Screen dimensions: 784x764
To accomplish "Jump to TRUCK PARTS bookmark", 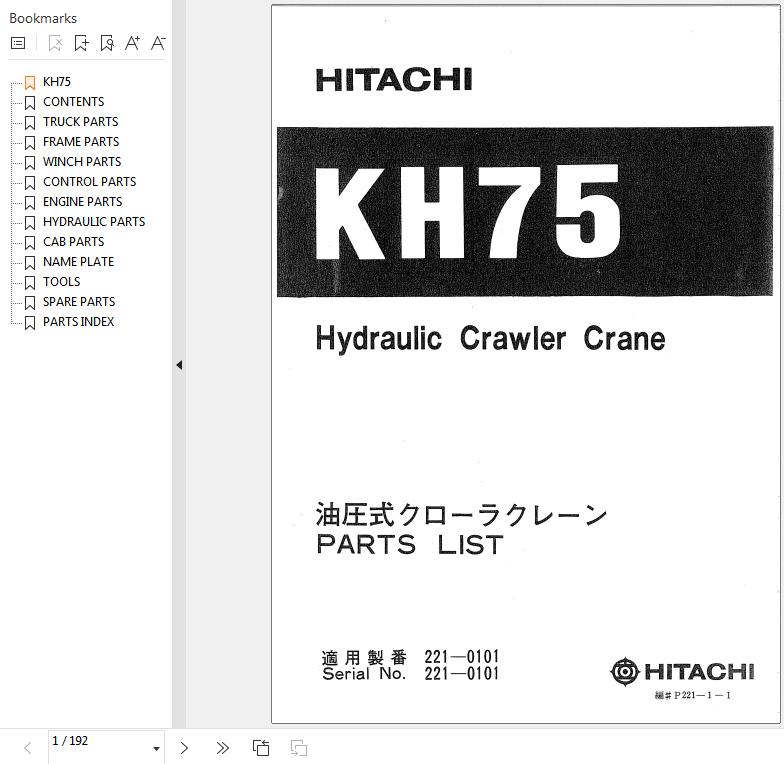I will click(x=80, y=122).
